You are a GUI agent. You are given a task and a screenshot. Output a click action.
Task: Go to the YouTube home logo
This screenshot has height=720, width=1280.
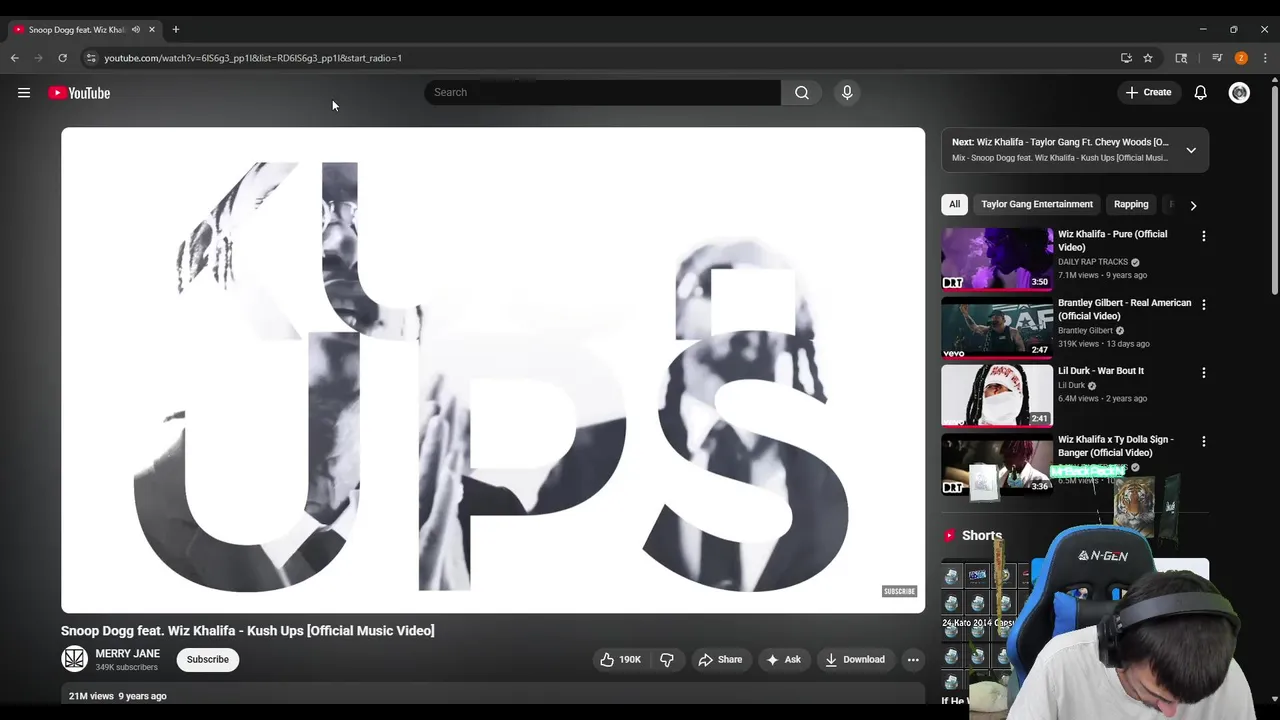79,93
